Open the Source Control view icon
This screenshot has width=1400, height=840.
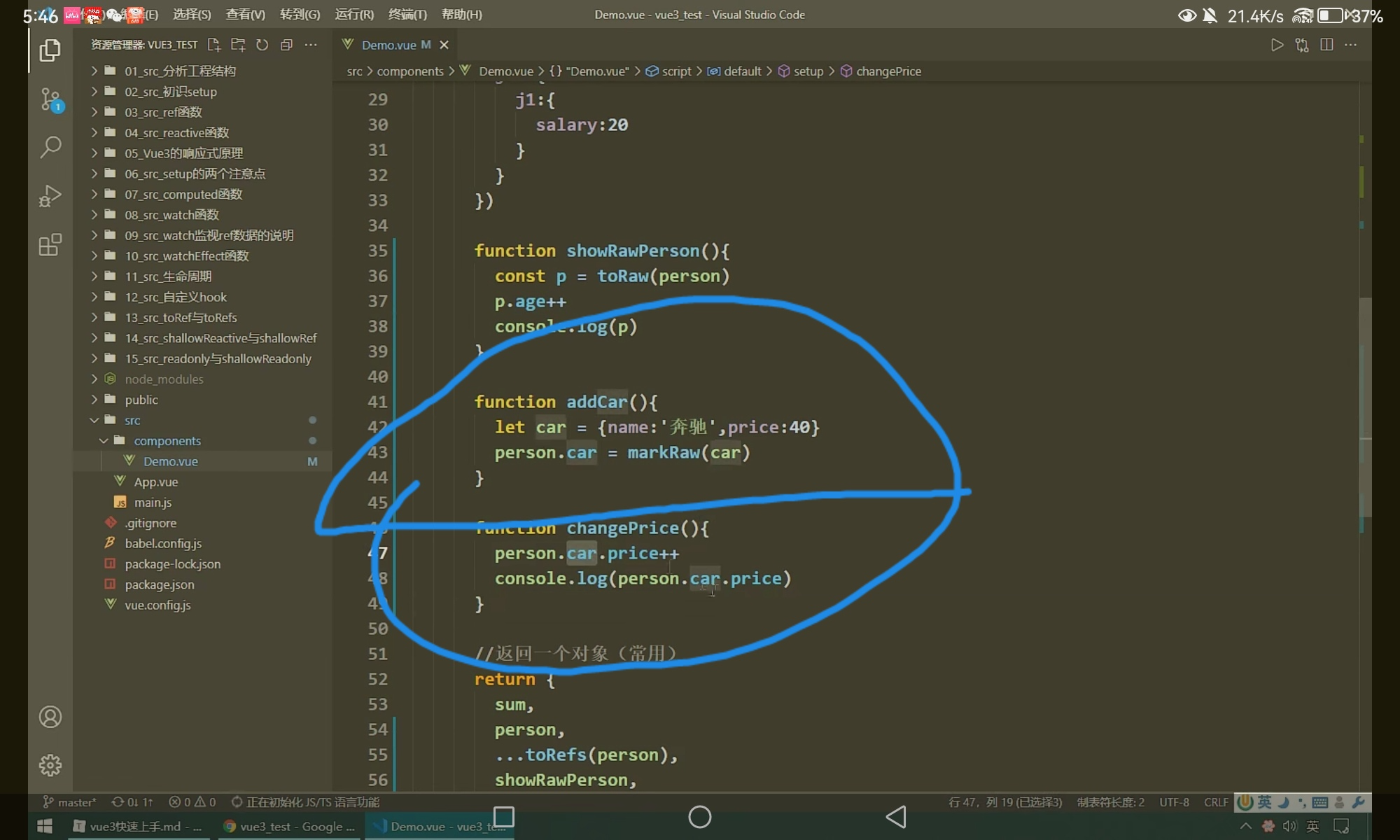(50, 99)
